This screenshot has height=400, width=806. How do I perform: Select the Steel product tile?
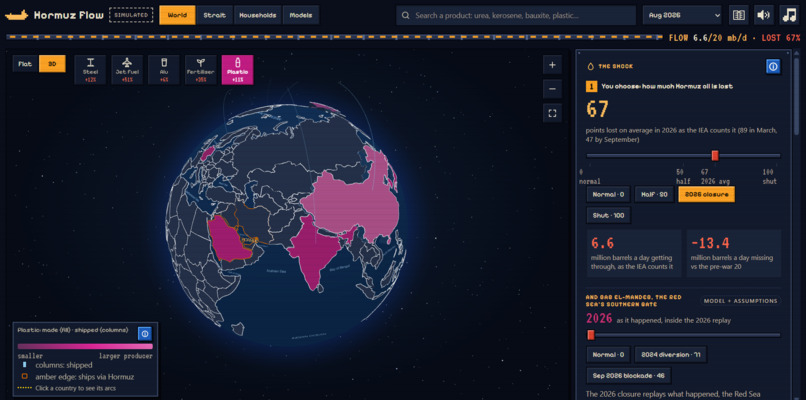click(90, 70)
